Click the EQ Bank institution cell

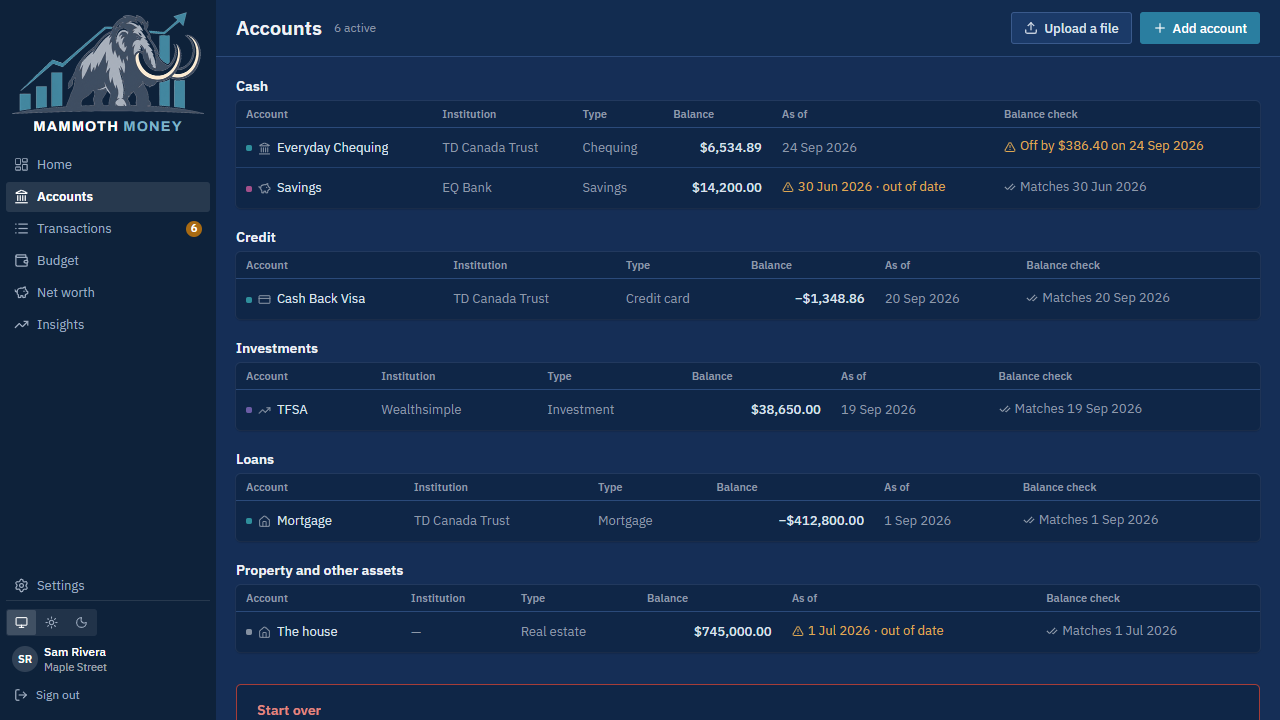click(467, 188)
